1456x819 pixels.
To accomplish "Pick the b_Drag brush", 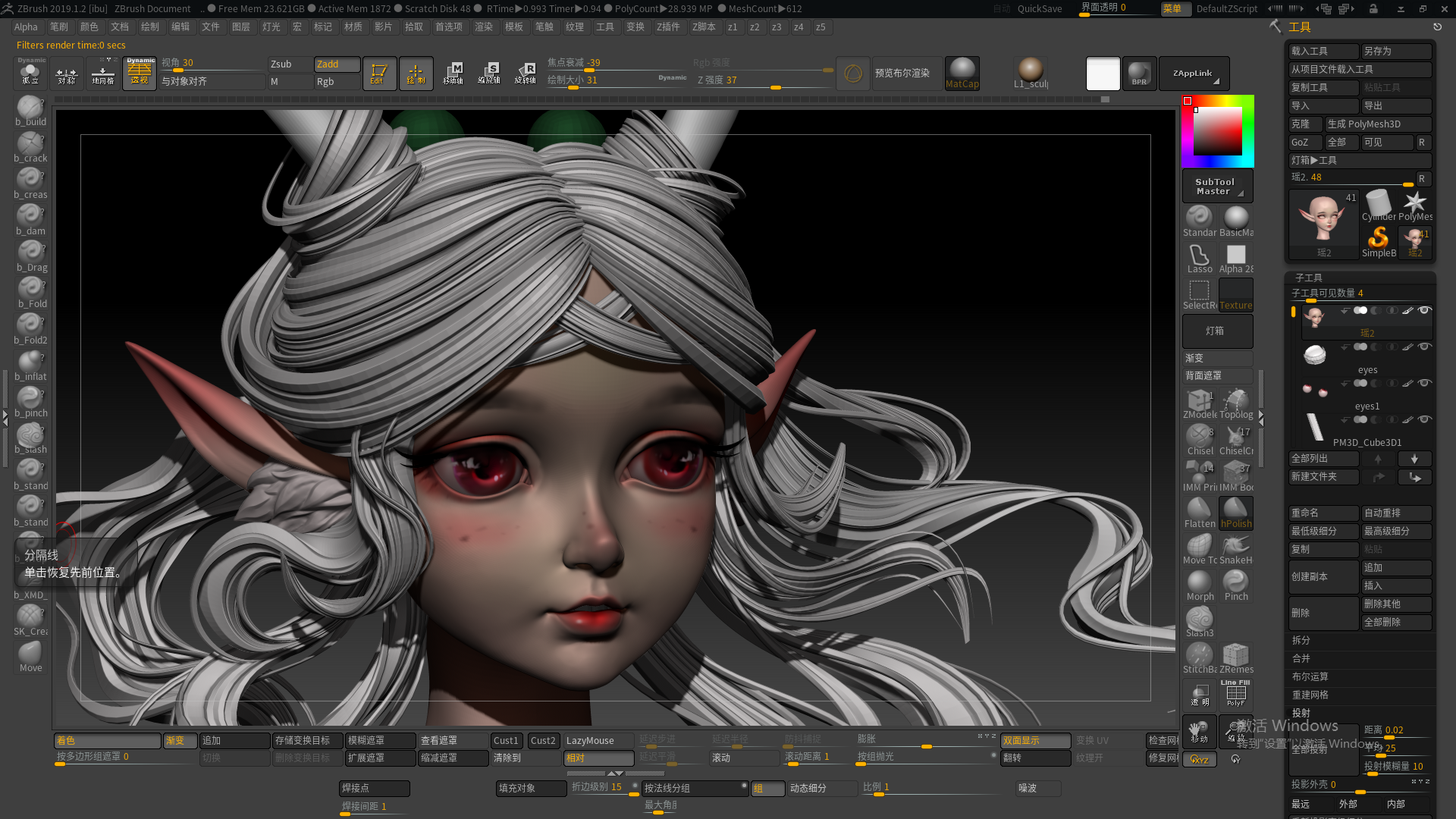I will click(x=30, y=256).
